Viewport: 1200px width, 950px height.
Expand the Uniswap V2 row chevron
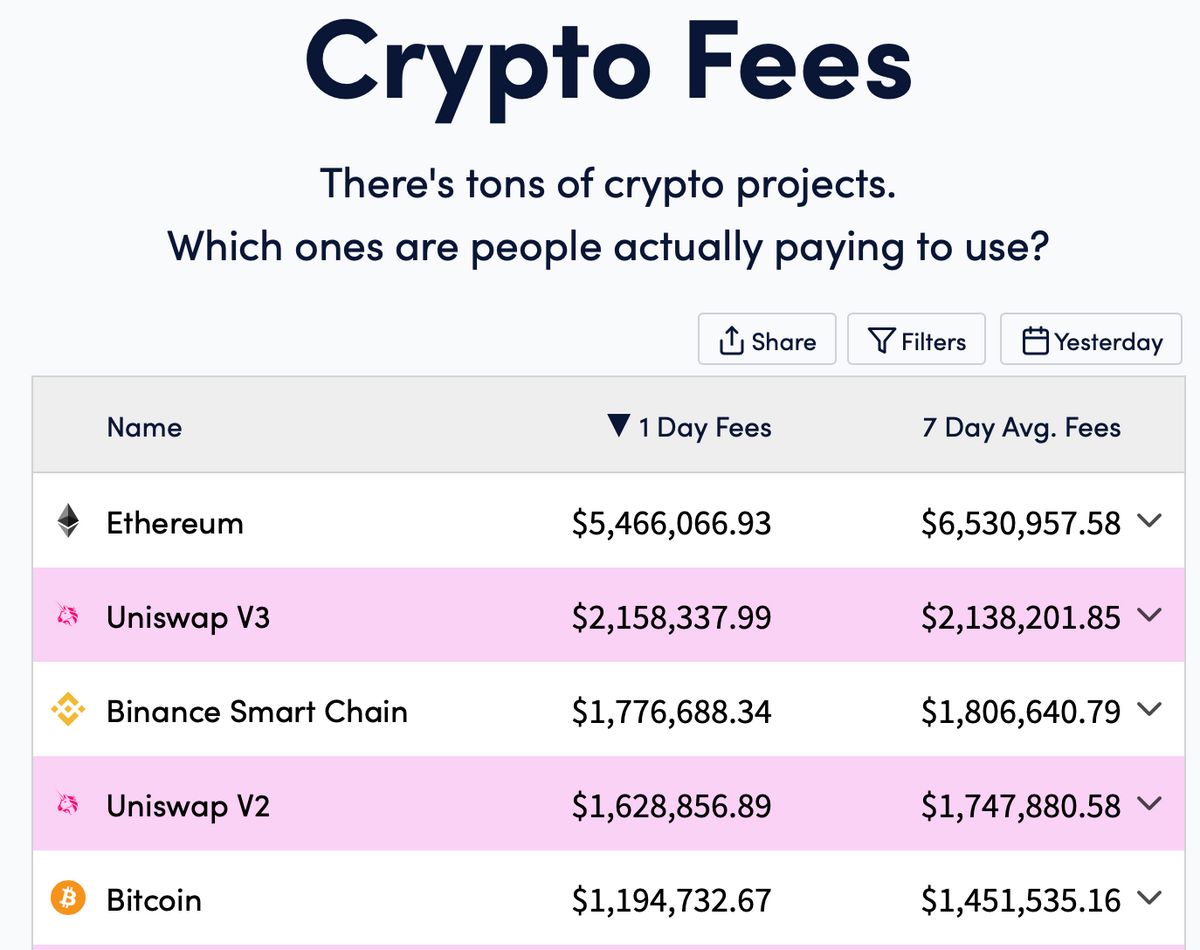1150,803
